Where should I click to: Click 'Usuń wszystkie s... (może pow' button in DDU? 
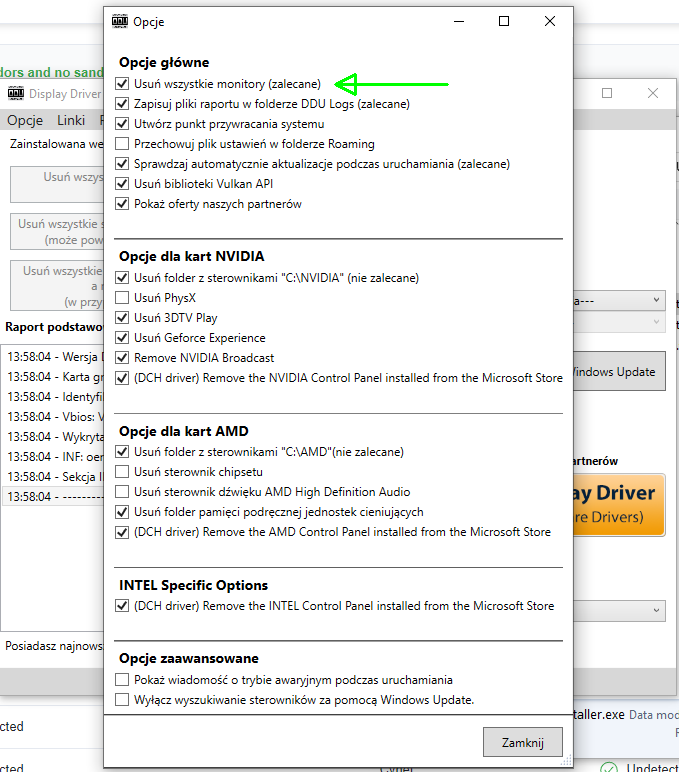57,231
